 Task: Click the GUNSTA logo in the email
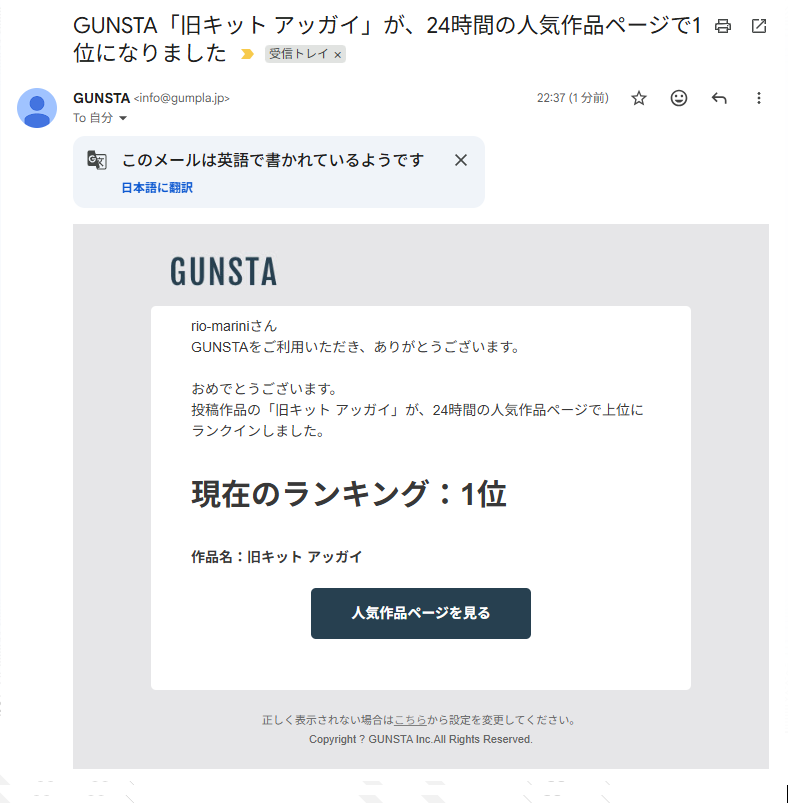[223, 271]
